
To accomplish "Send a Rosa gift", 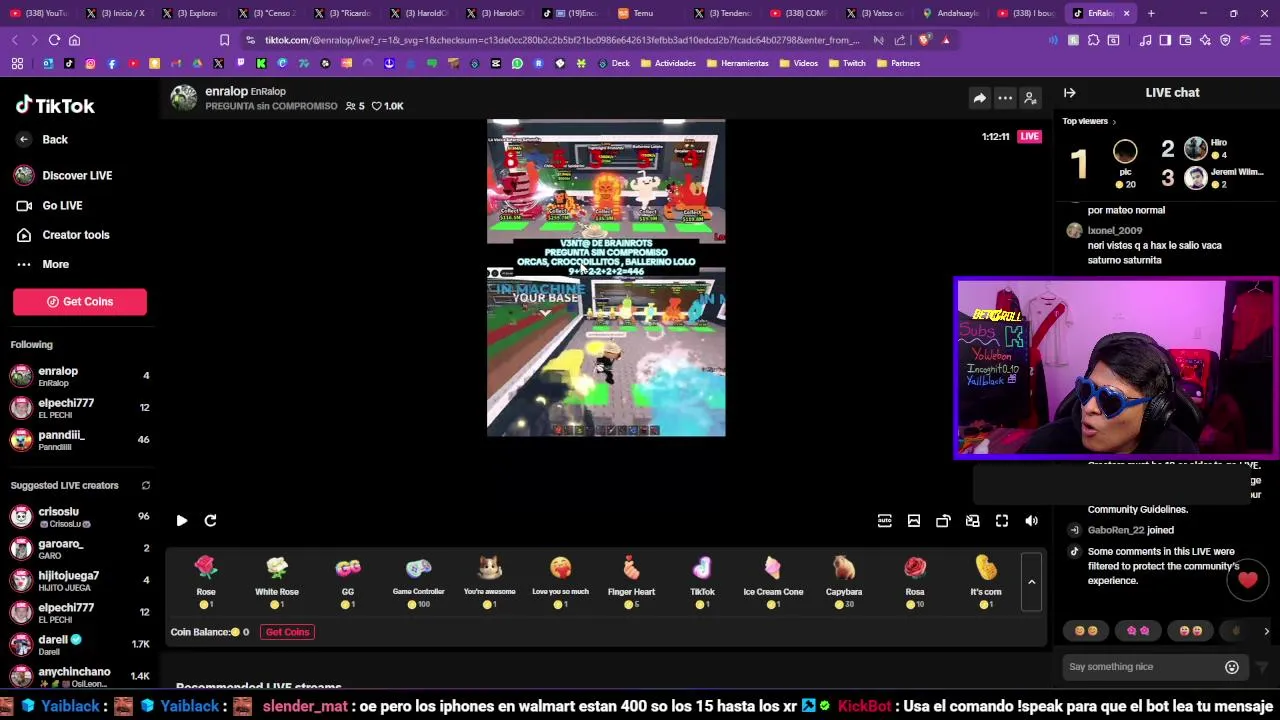I will tap(915, 582).
